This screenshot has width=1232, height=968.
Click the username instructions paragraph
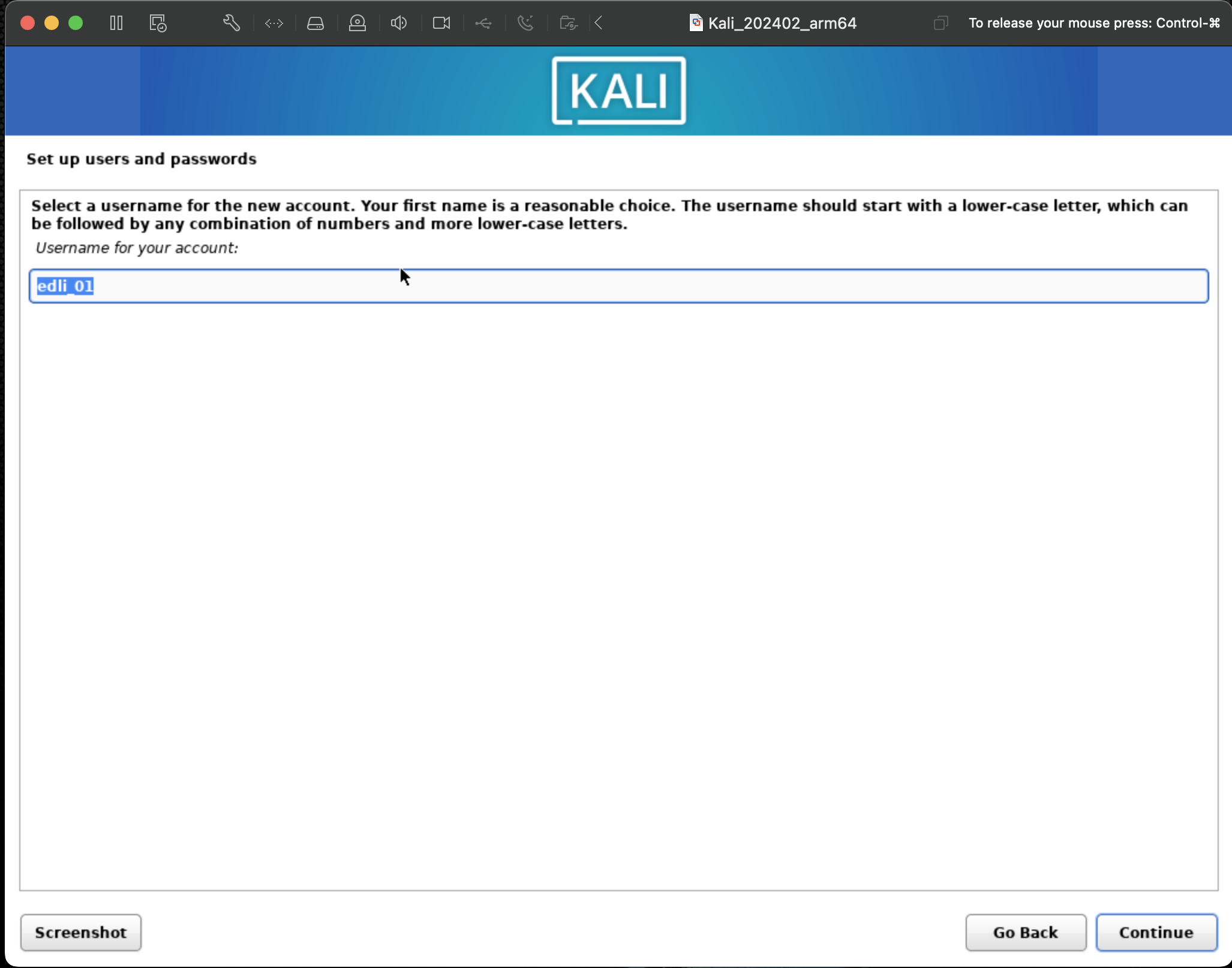point(609,215)
